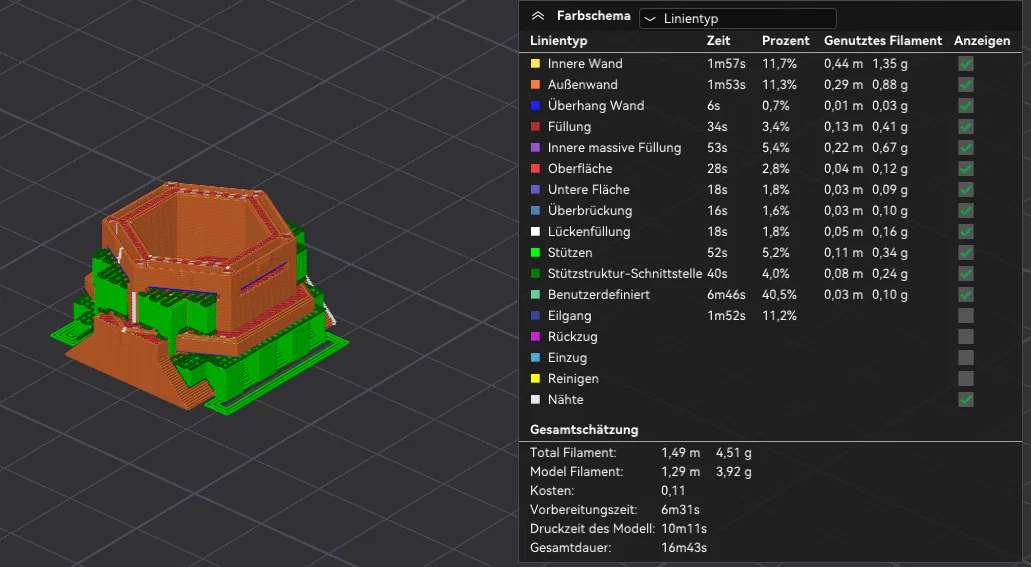Click the bright green Stützen swatch
Screen dimensions: 1031x567
coord(535,253)
